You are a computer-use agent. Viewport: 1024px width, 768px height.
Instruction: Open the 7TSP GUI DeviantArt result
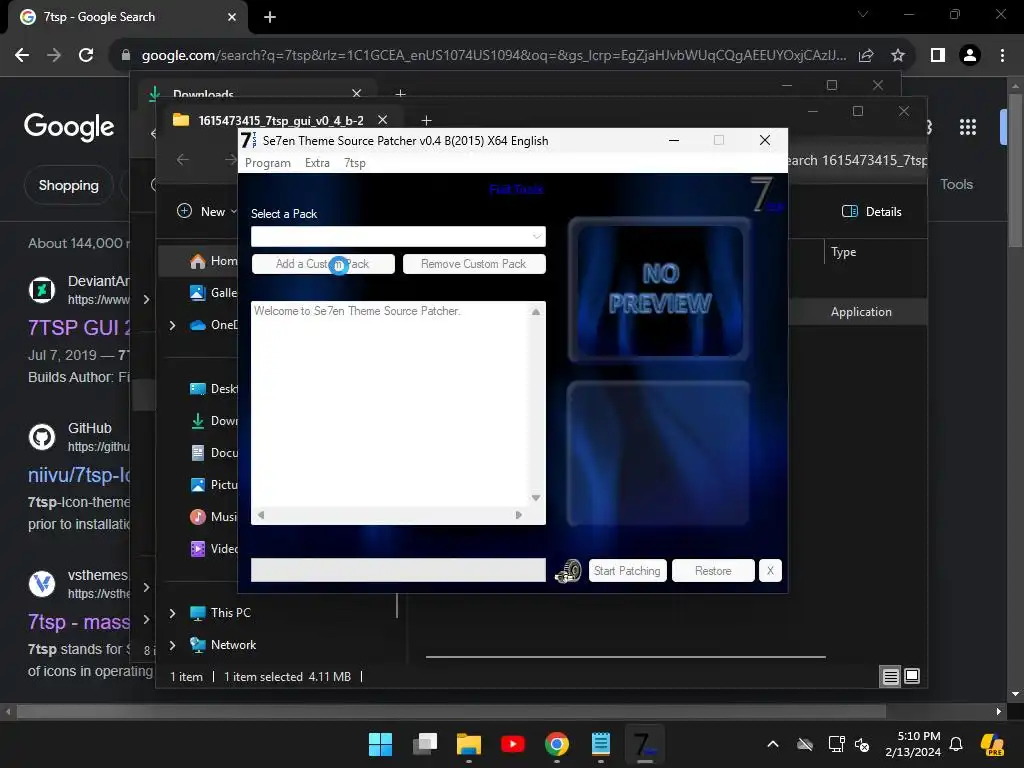[x=78, y=327]
